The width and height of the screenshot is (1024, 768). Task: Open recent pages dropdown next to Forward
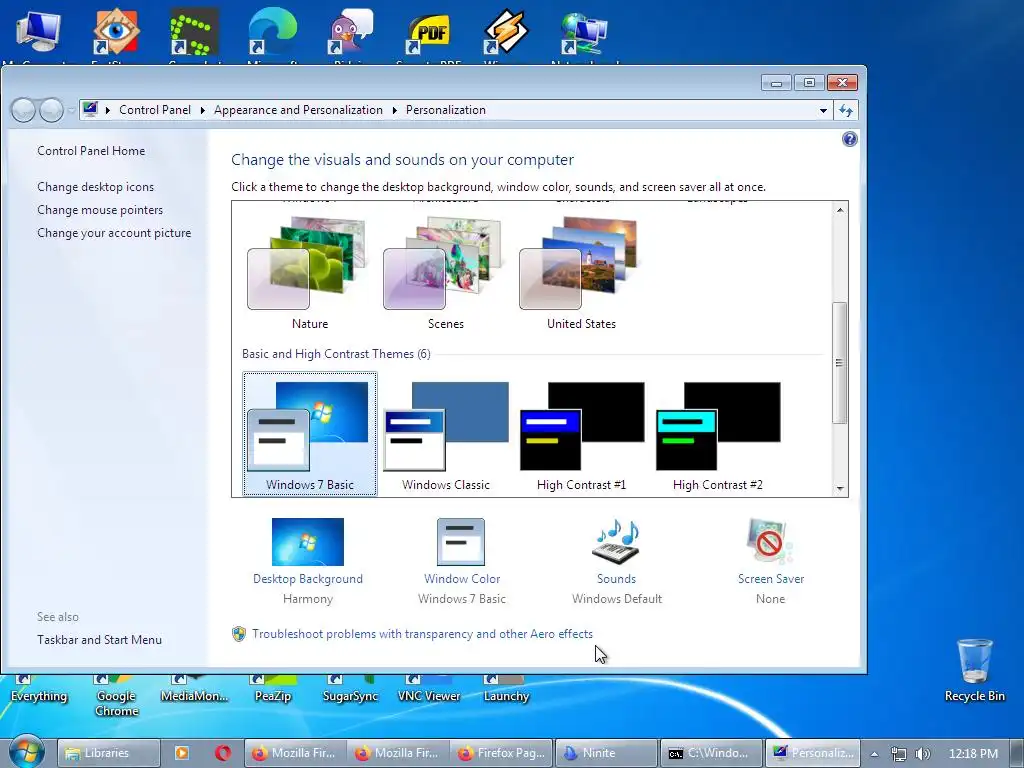71,110
